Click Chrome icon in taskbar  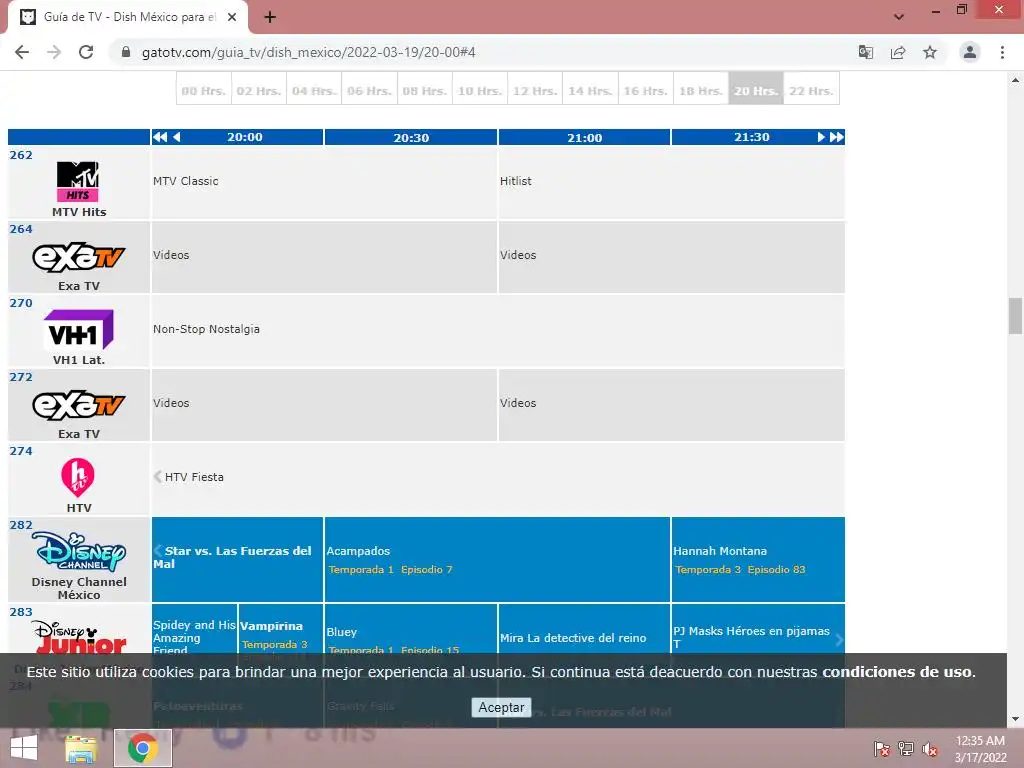[x=142, y=748]
